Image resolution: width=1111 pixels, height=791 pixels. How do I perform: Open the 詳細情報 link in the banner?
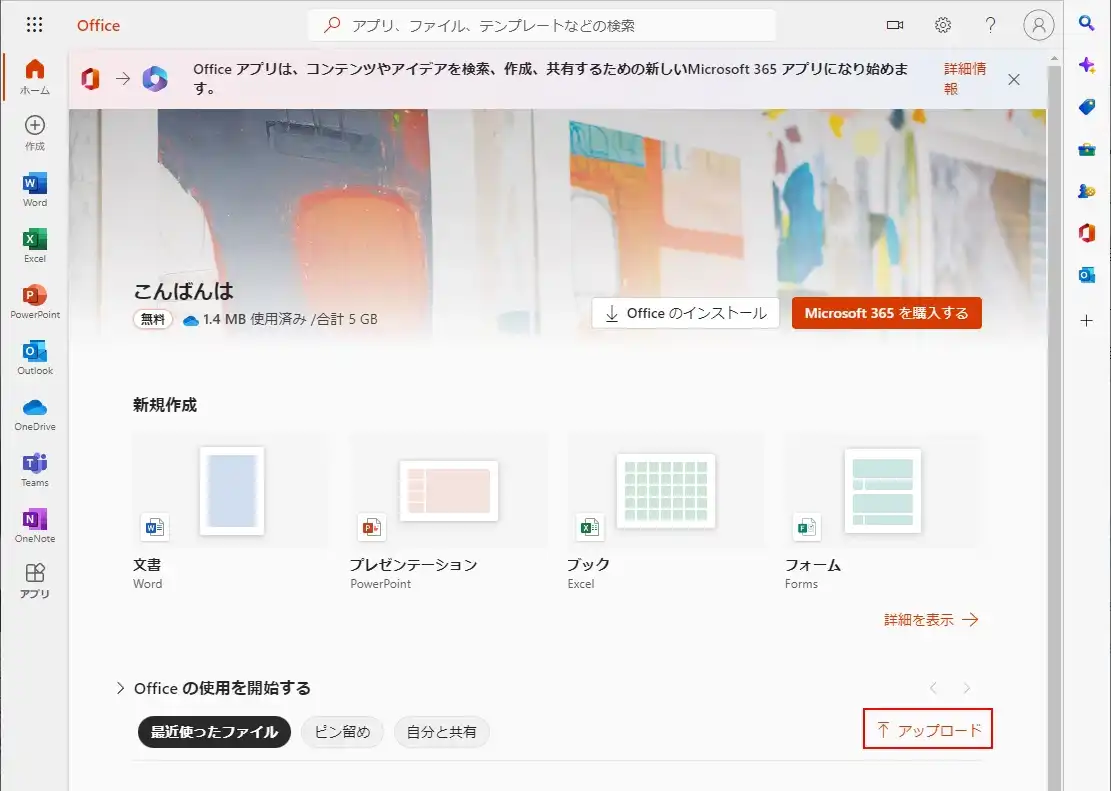965,79
